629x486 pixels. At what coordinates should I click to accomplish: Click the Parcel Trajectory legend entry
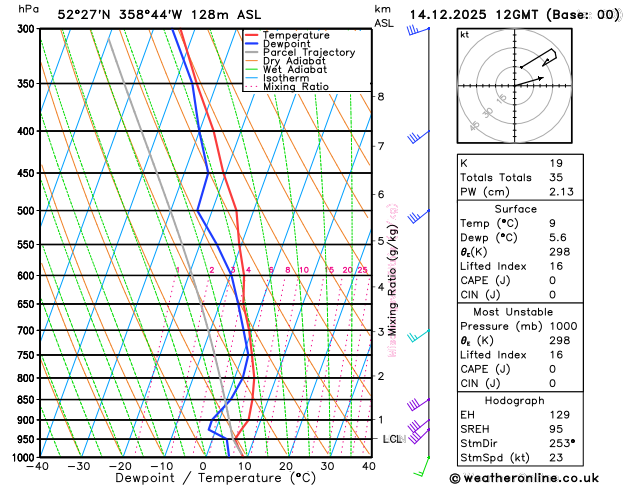point(300,53)
